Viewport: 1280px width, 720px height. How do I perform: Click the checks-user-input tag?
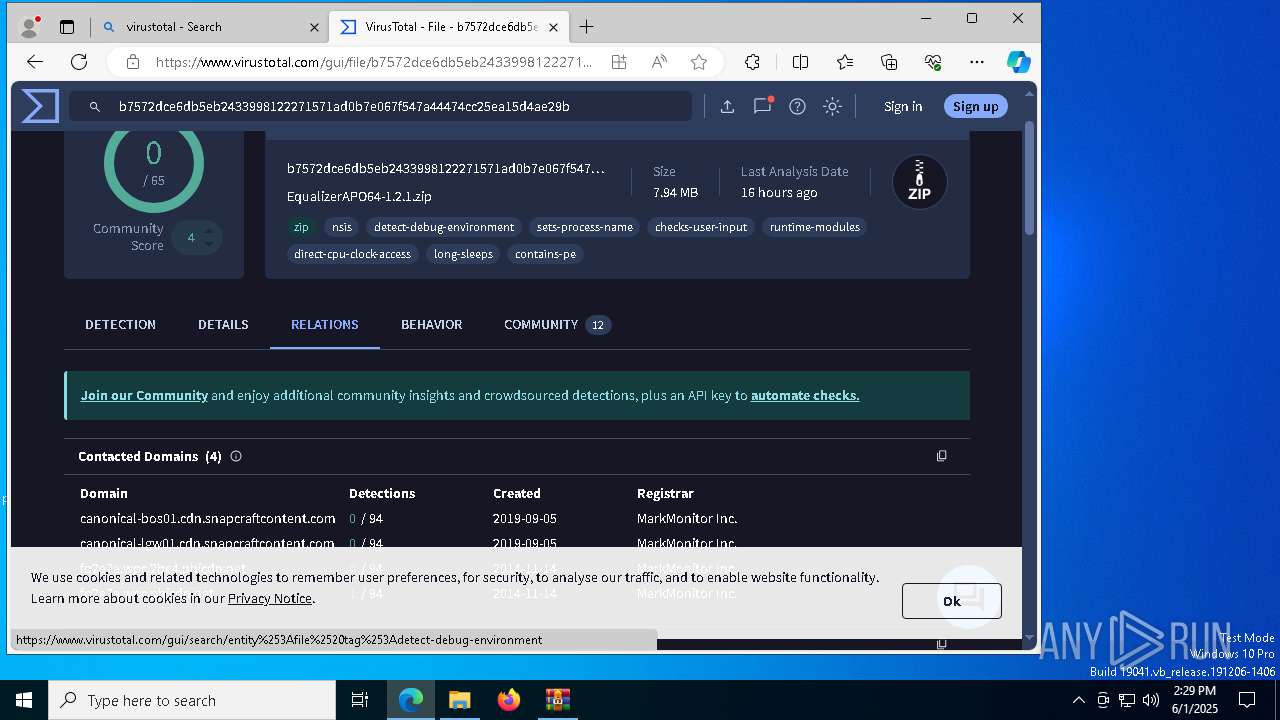[x=701, y=227]
